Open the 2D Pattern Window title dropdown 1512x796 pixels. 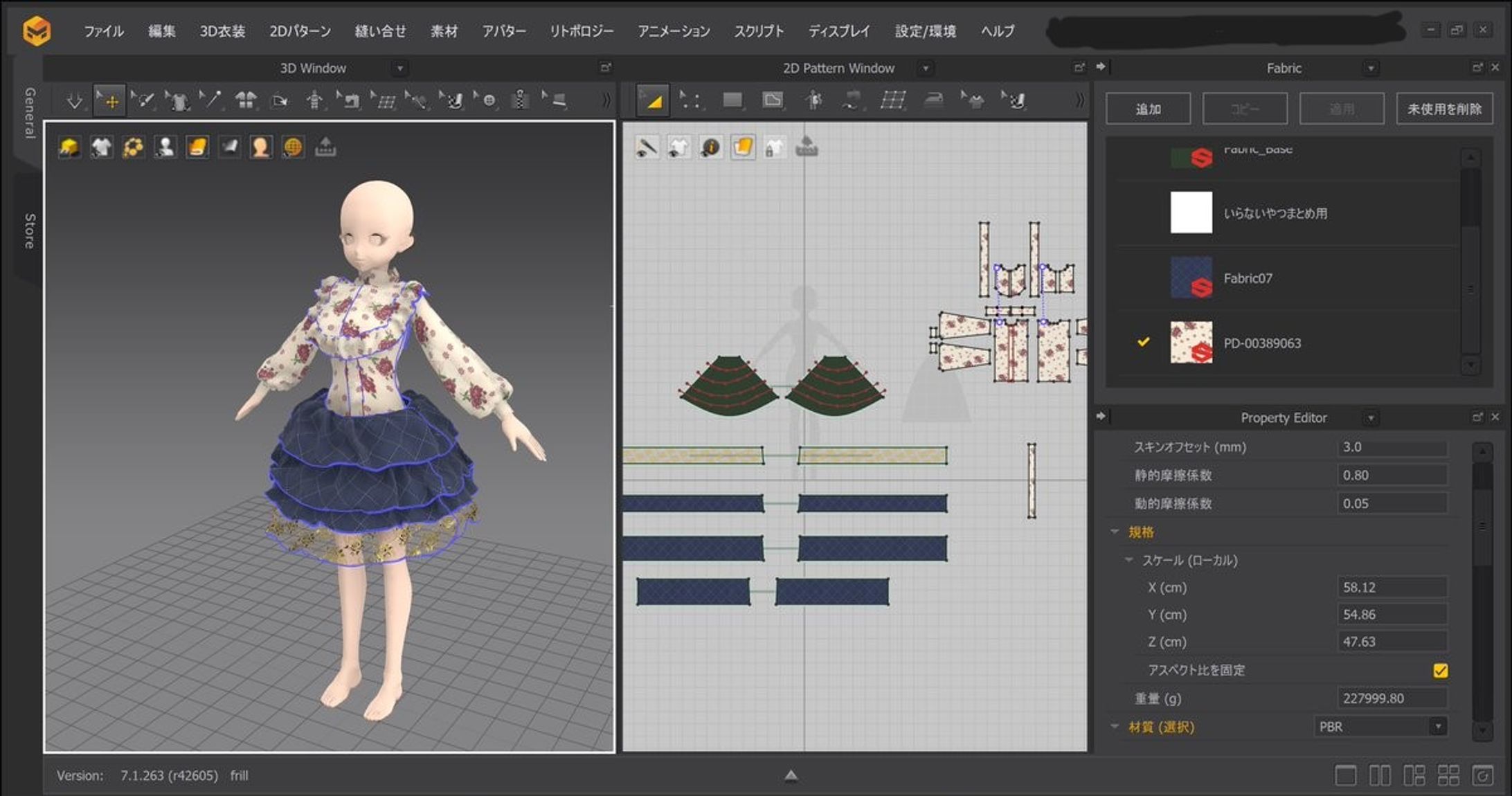tap(926, 69)
